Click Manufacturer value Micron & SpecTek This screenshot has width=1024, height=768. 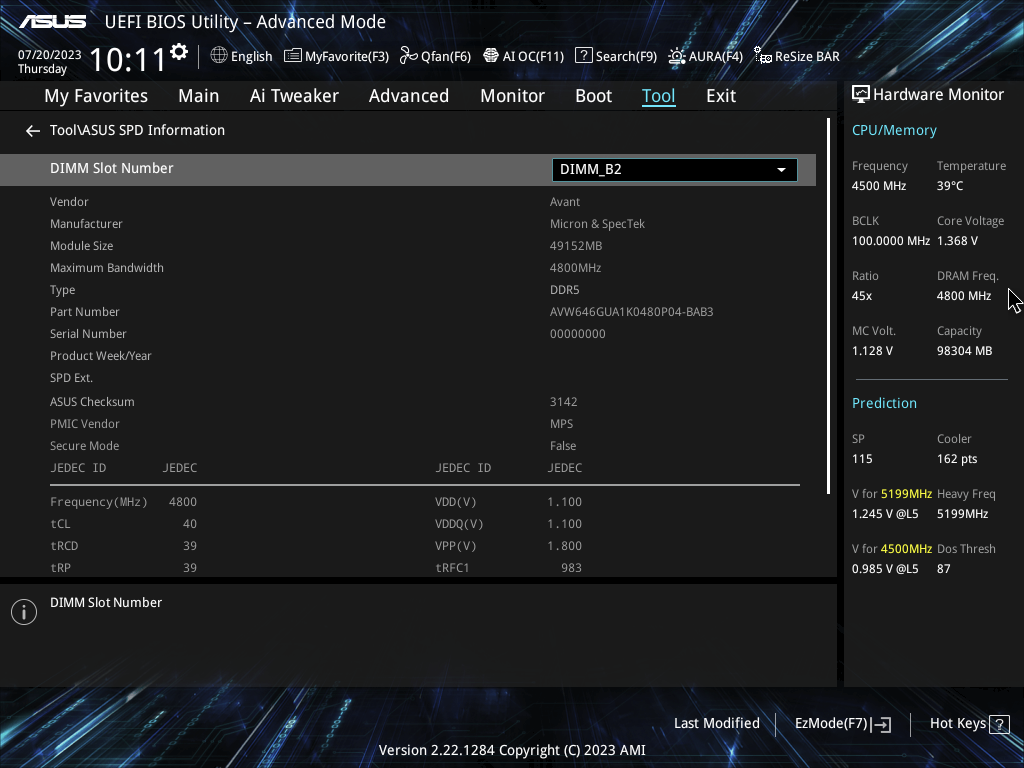coord(598,224)
